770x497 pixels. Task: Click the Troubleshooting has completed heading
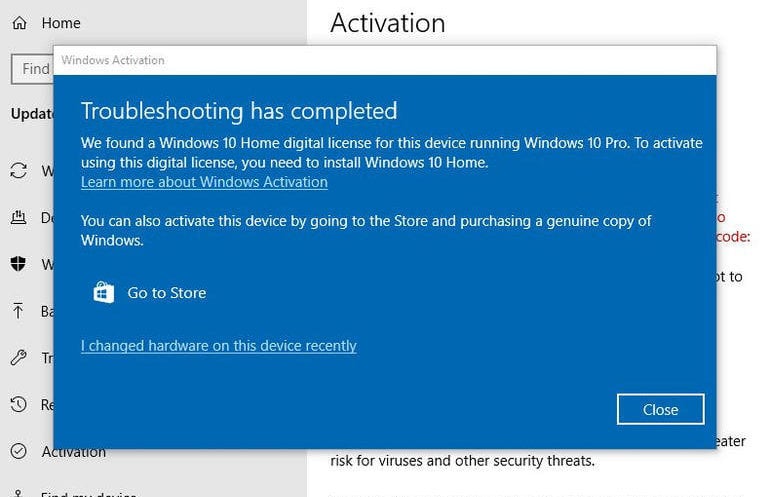click(239, 111)
